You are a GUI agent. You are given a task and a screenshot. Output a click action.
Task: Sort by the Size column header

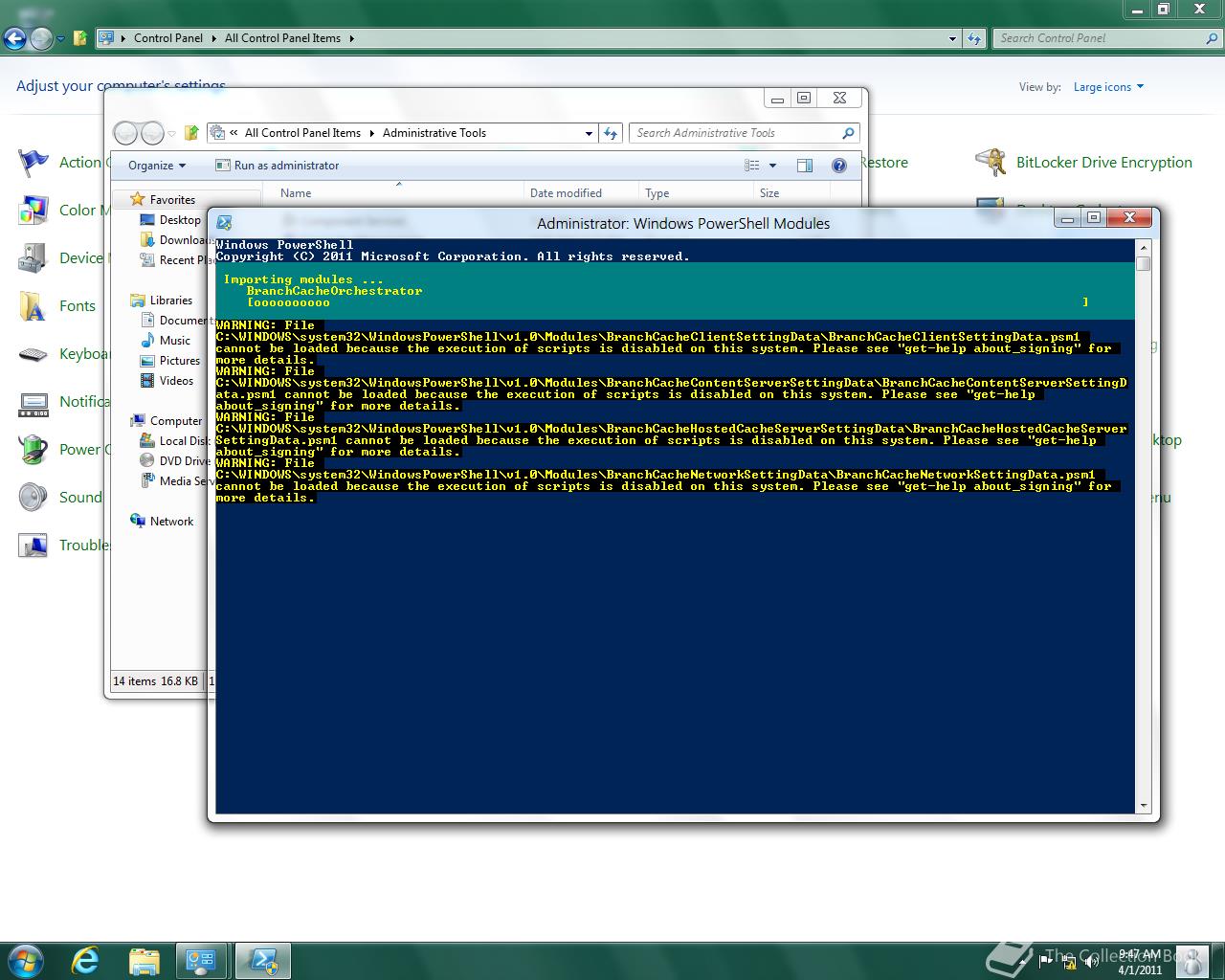(769, 193)
